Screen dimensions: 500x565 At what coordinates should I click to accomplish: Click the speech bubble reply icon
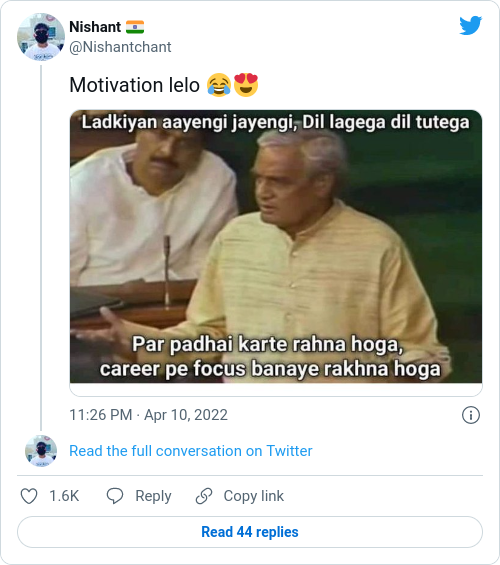click(x=115, y=496)
